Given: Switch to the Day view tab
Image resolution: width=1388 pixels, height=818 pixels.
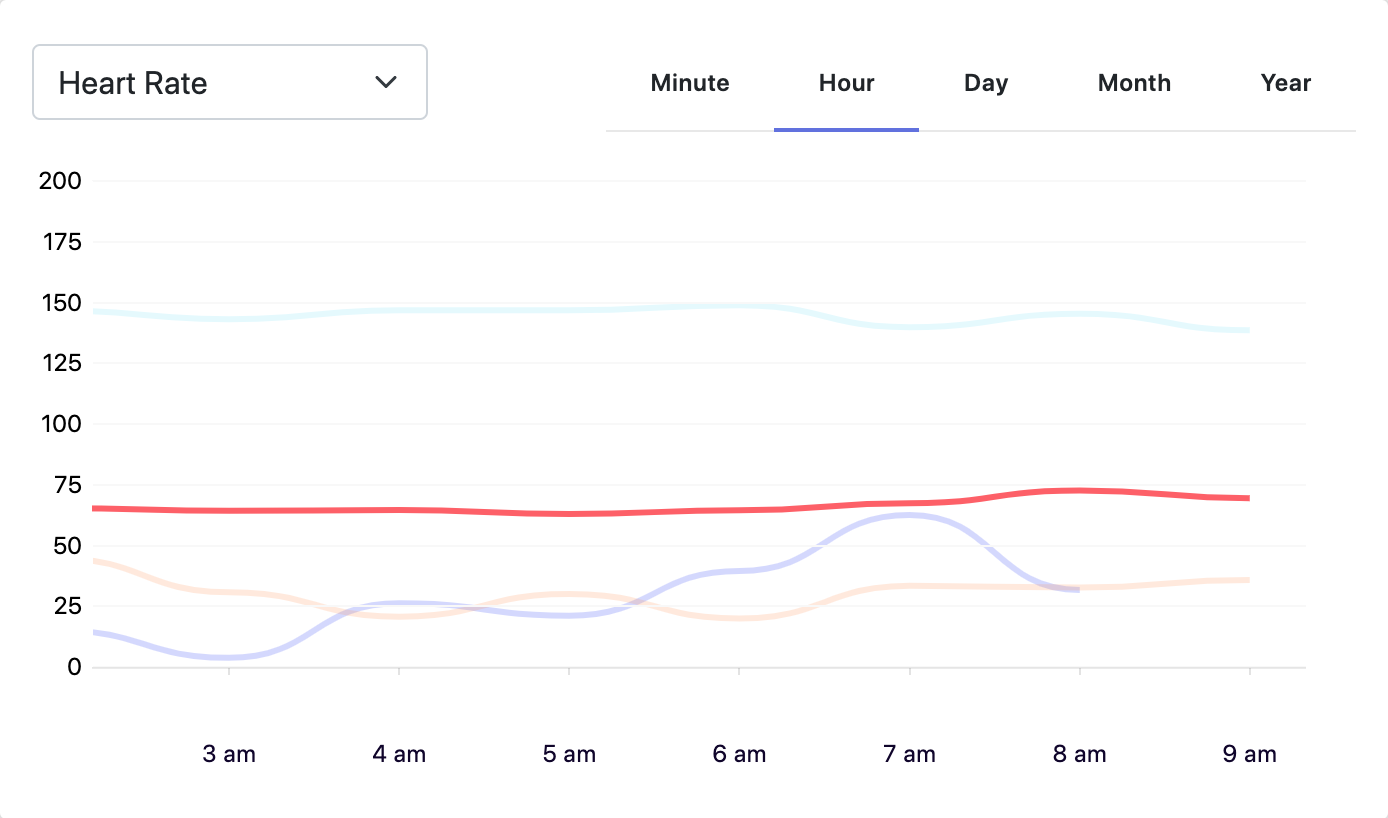Looking at the screenshot, I should point(985,83).
